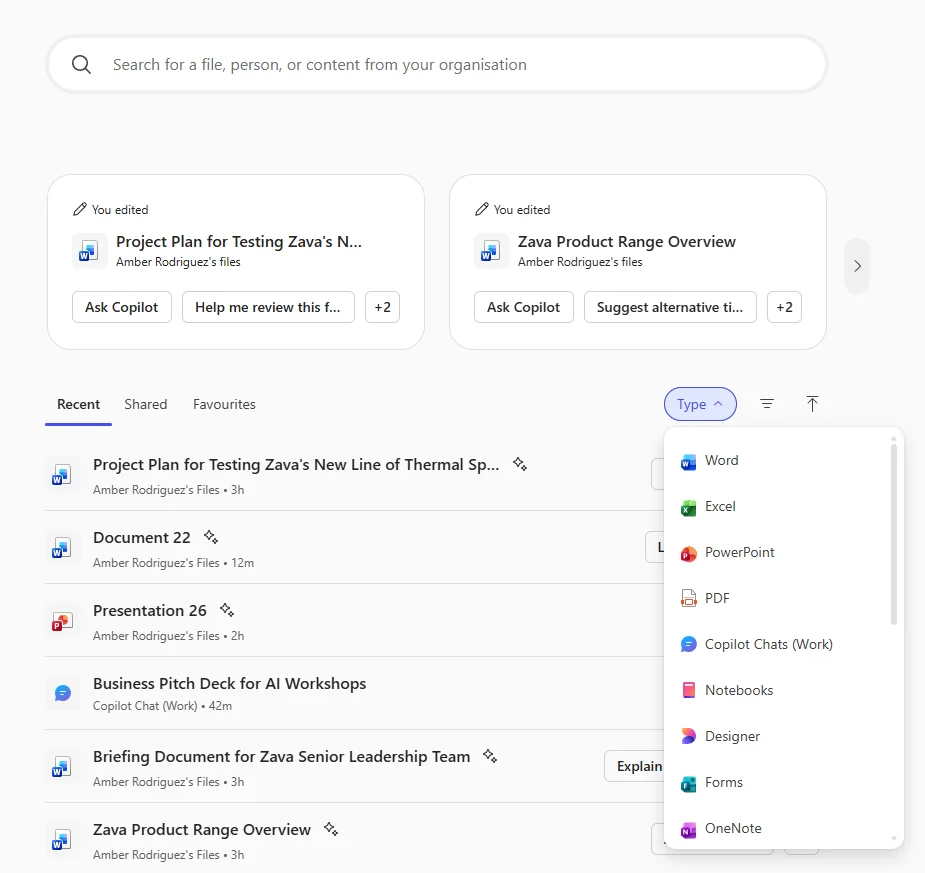Screen dimensions: 925x873
Task: Click PowerPoint icon of Presentation 26 row
Action: 61,621
